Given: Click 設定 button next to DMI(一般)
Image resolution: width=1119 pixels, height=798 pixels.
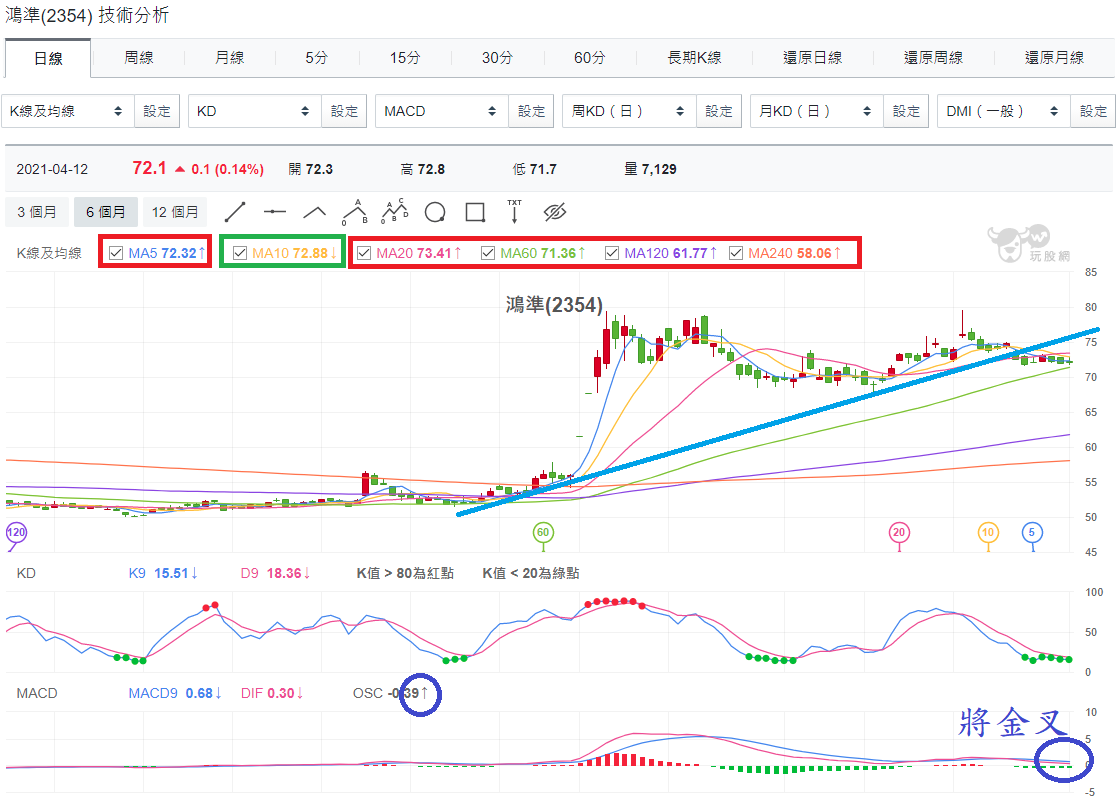Looking at the screenshot, I should pos(1093,111).
